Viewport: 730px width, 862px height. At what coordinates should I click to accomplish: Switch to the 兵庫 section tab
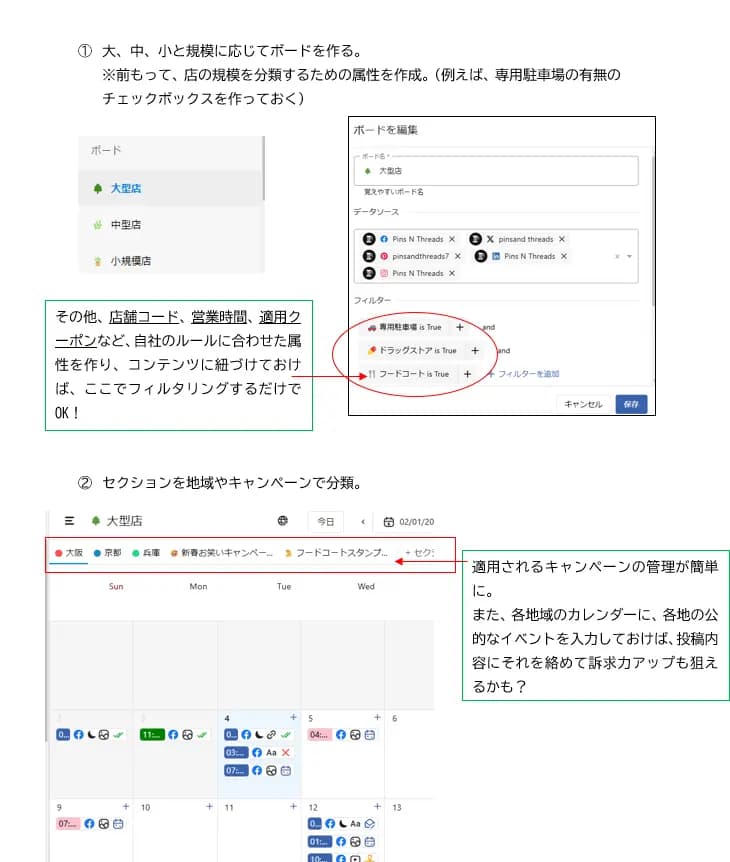(x=146, y=552)
